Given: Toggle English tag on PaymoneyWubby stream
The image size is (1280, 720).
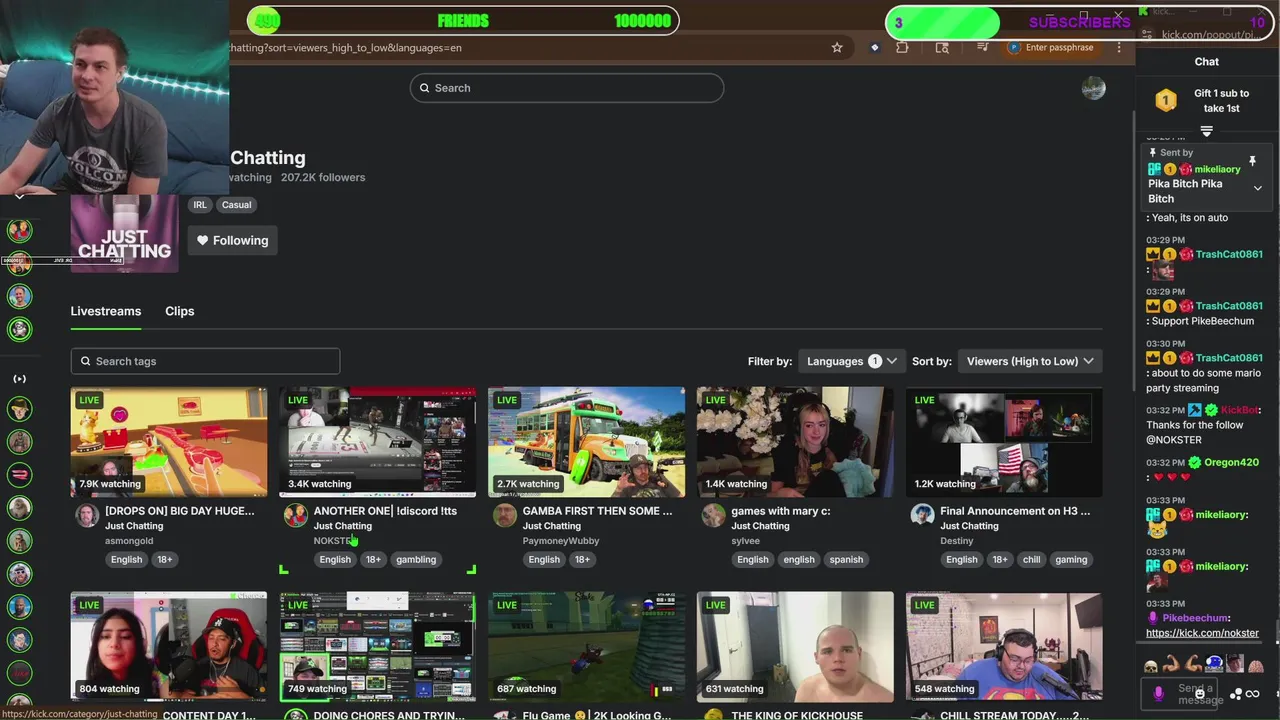Looking at the screenshot, I should click(x=544, y=560).
